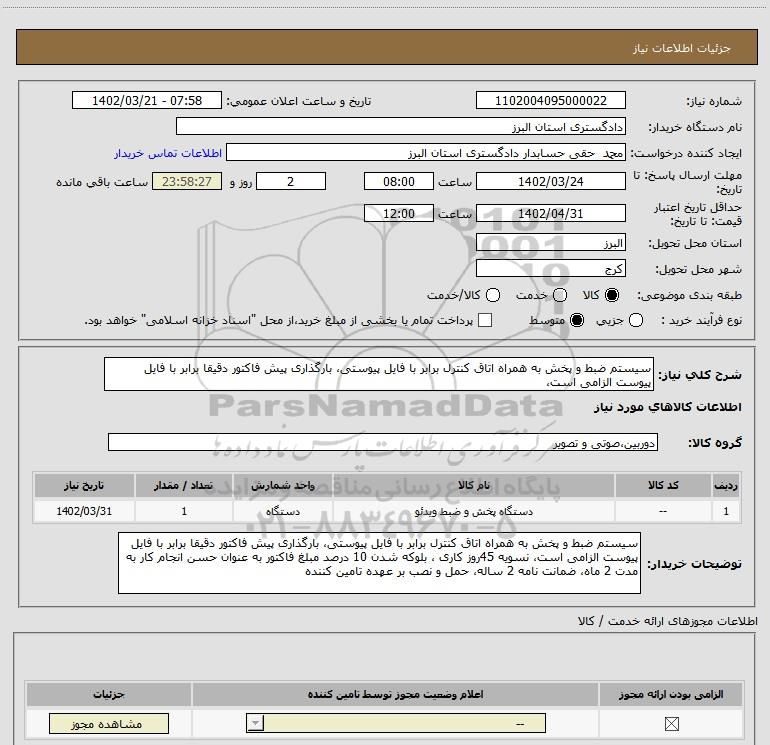
Task: Click the الزامی بودن ارائه مجوز column header
Action: click(x=671, y=694)
